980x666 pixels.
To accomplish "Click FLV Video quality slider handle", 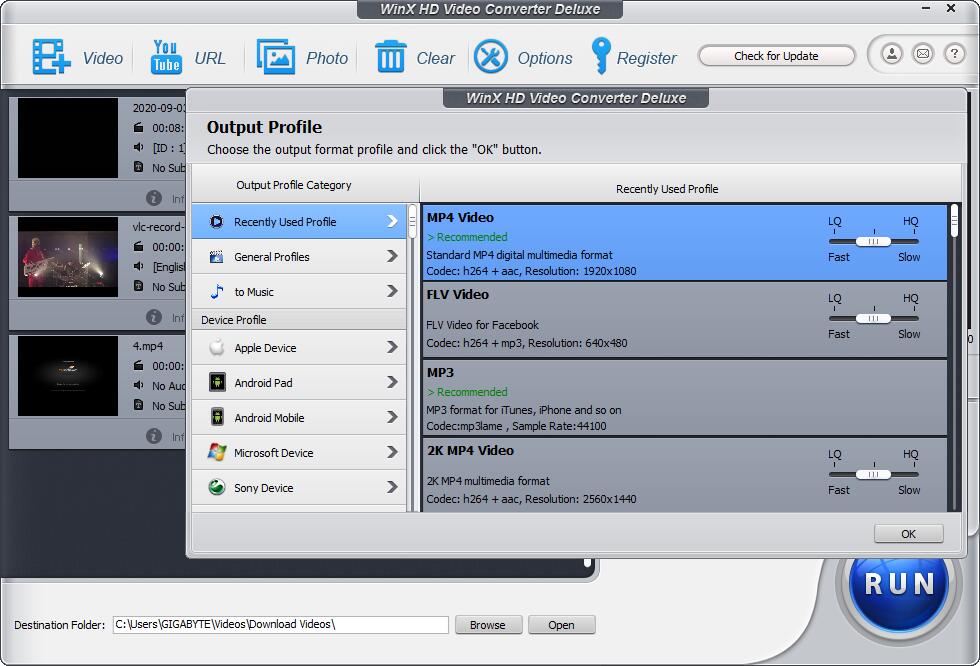I will point(873,319).
